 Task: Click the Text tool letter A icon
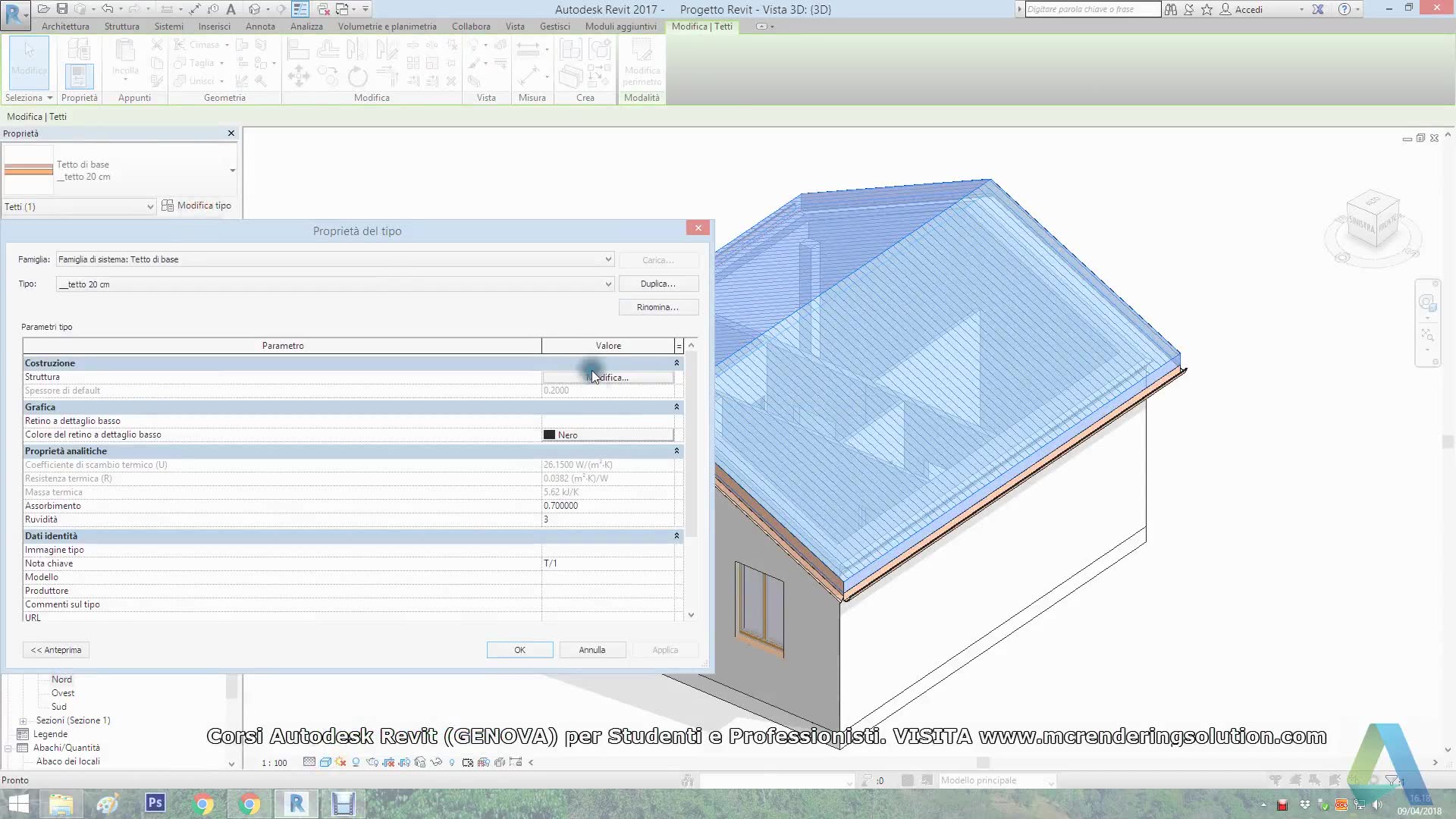[x=231, y=9]
